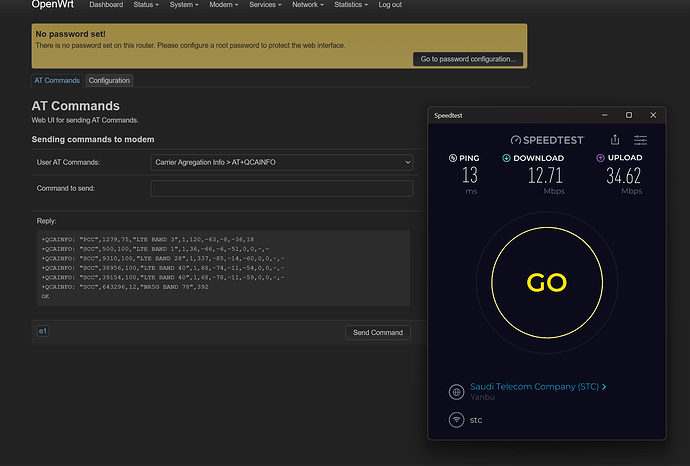Viewport: 690px width, 466px height.
Task: Click the No password set! heading
Action: [70, 34]
